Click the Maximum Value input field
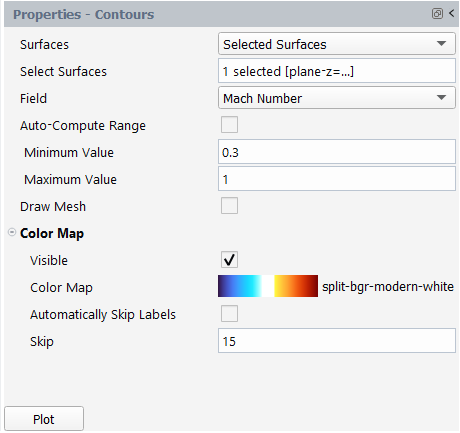460x433 pixels. point(337,179)
